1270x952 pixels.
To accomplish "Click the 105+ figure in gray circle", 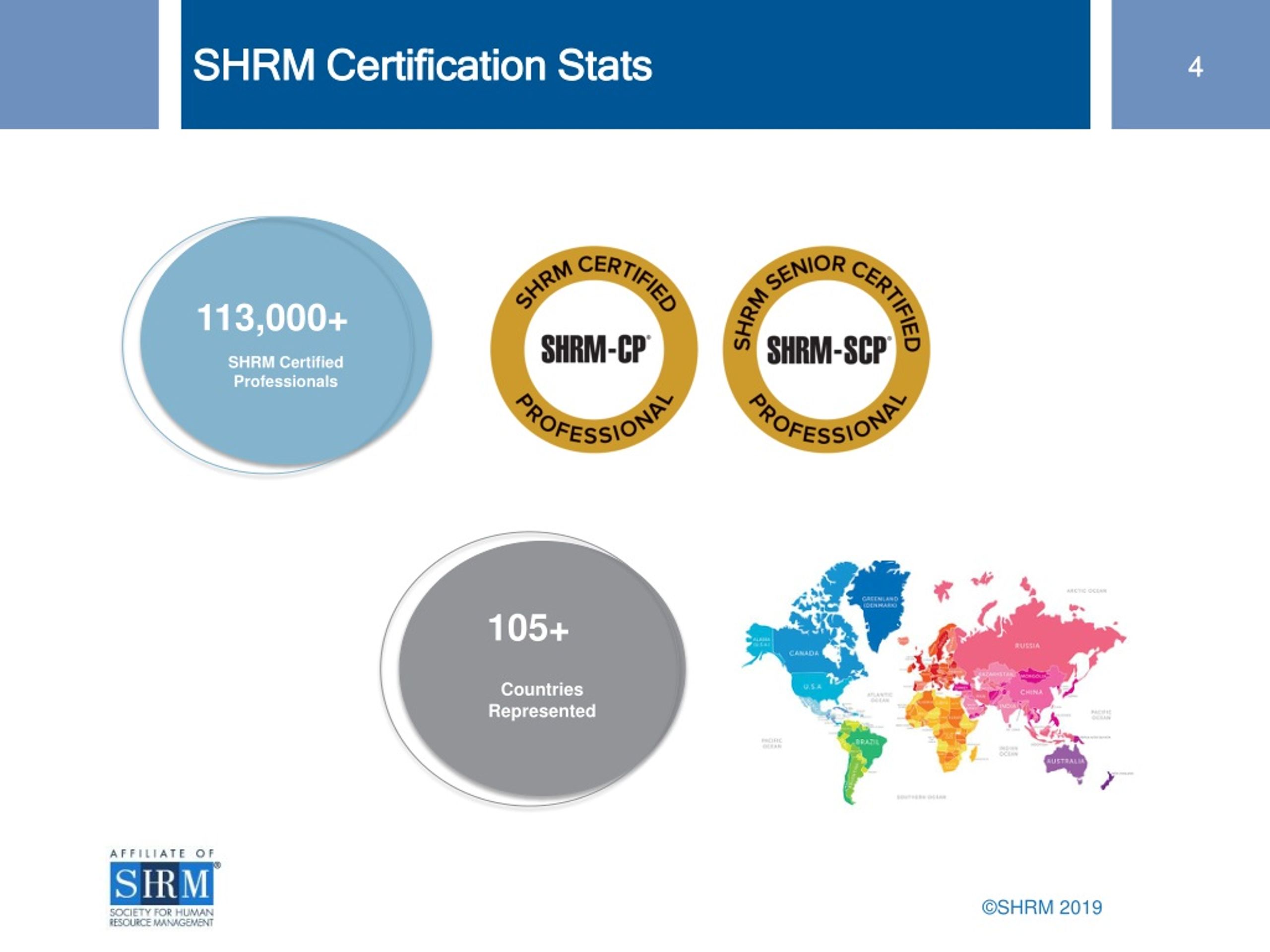I will tap(528, 628).
